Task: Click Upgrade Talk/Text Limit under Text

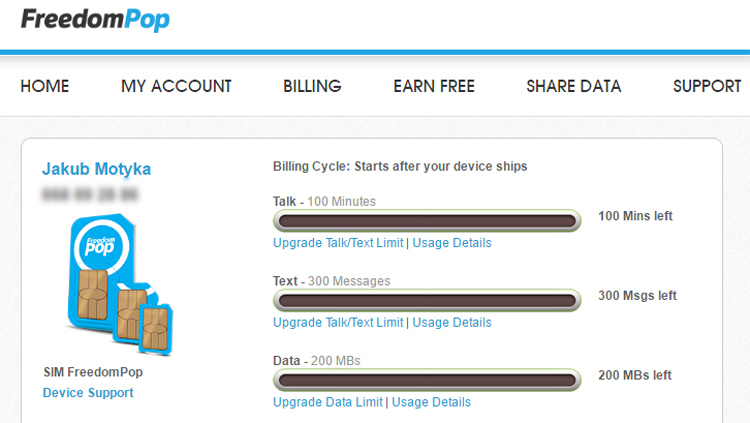Action: (x=338, y=323)
